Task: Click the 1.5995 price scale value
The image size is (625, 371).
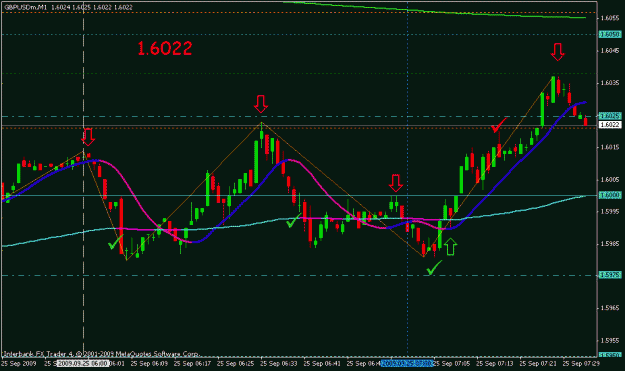Action: tap(610, 212)
